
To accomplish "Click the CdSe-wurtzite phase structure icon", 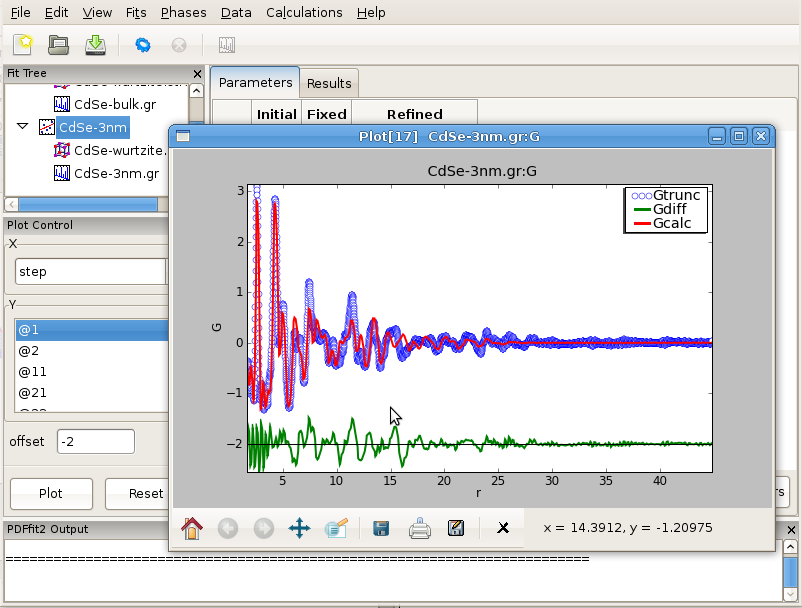I will (62, 150).
